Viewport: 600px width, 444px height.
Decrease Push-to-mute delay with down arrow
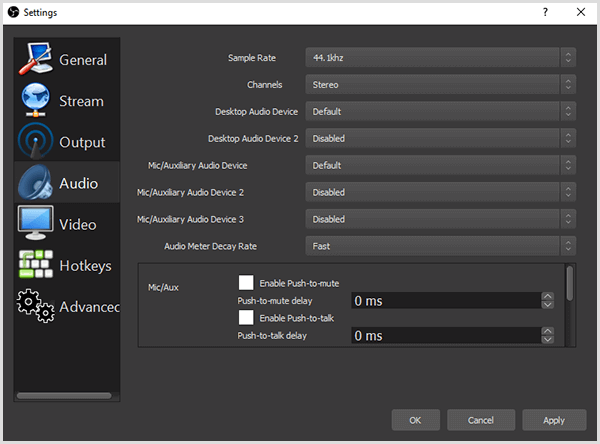tap(548, 305)
